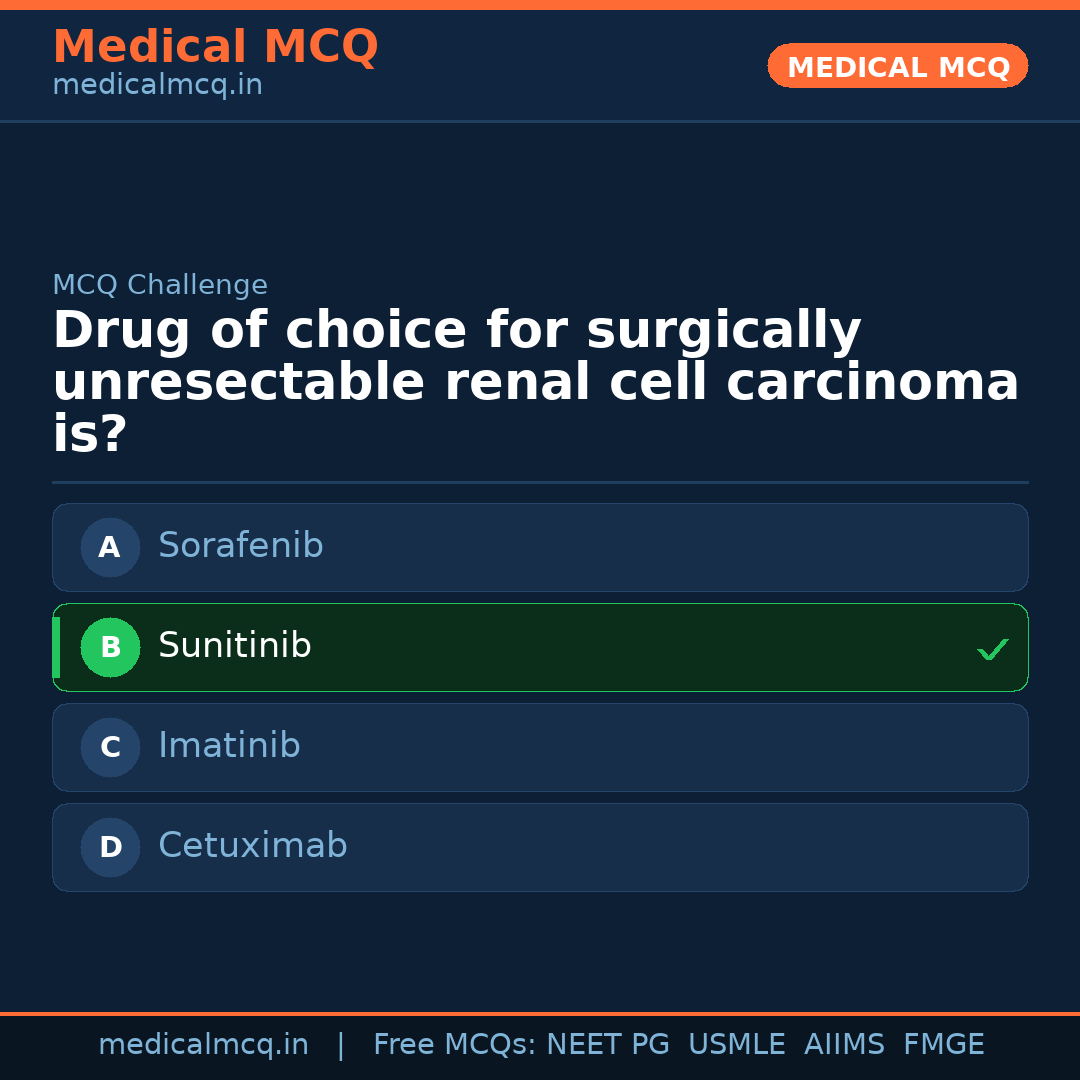Choose the Sorafenib answer text
1080x1080 pixels.
click(241, 546)
